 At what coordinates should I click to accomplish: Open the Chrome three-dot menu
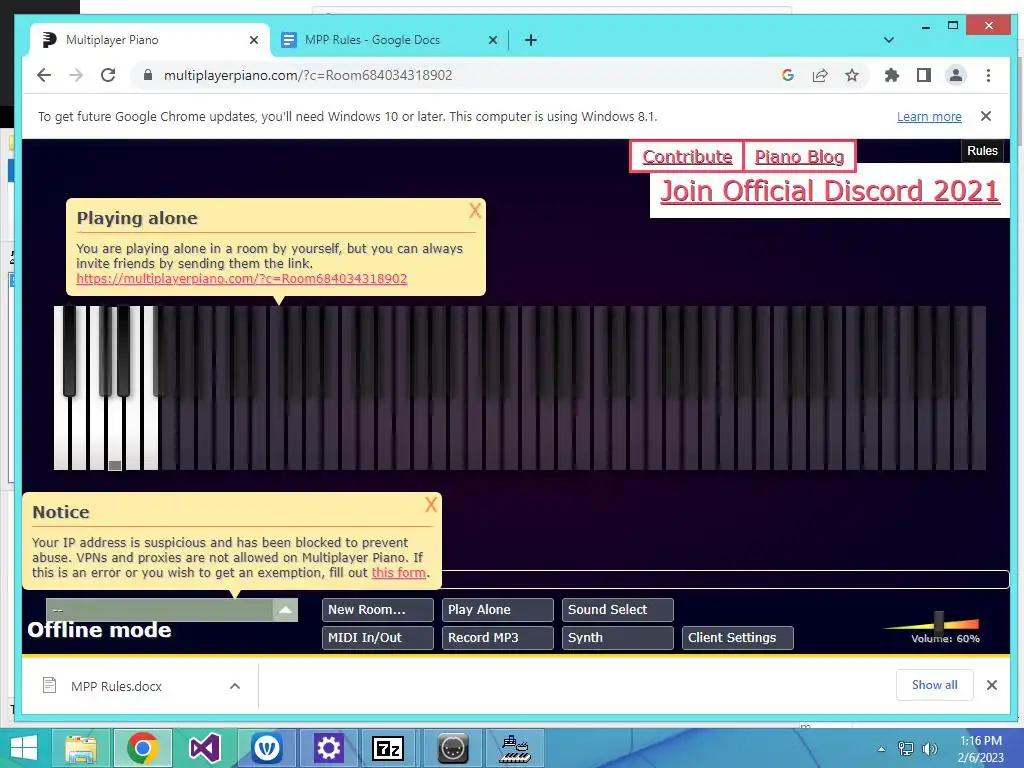(988, 75)
